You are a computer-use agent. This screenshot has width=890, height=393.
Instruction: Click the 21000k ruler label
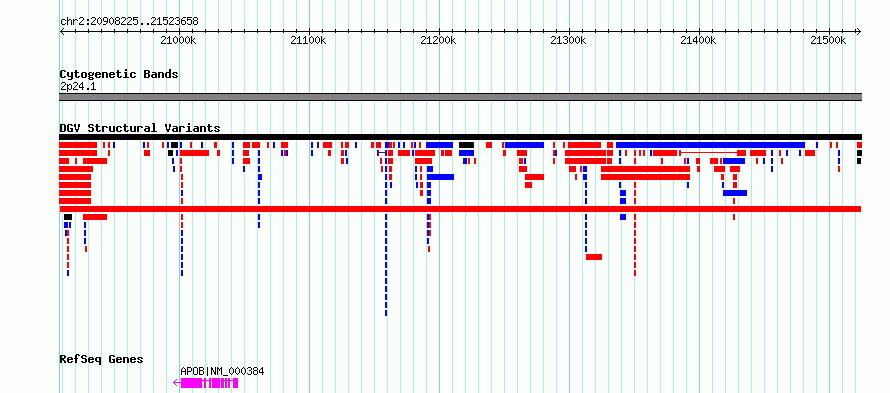tap(178, 40)
